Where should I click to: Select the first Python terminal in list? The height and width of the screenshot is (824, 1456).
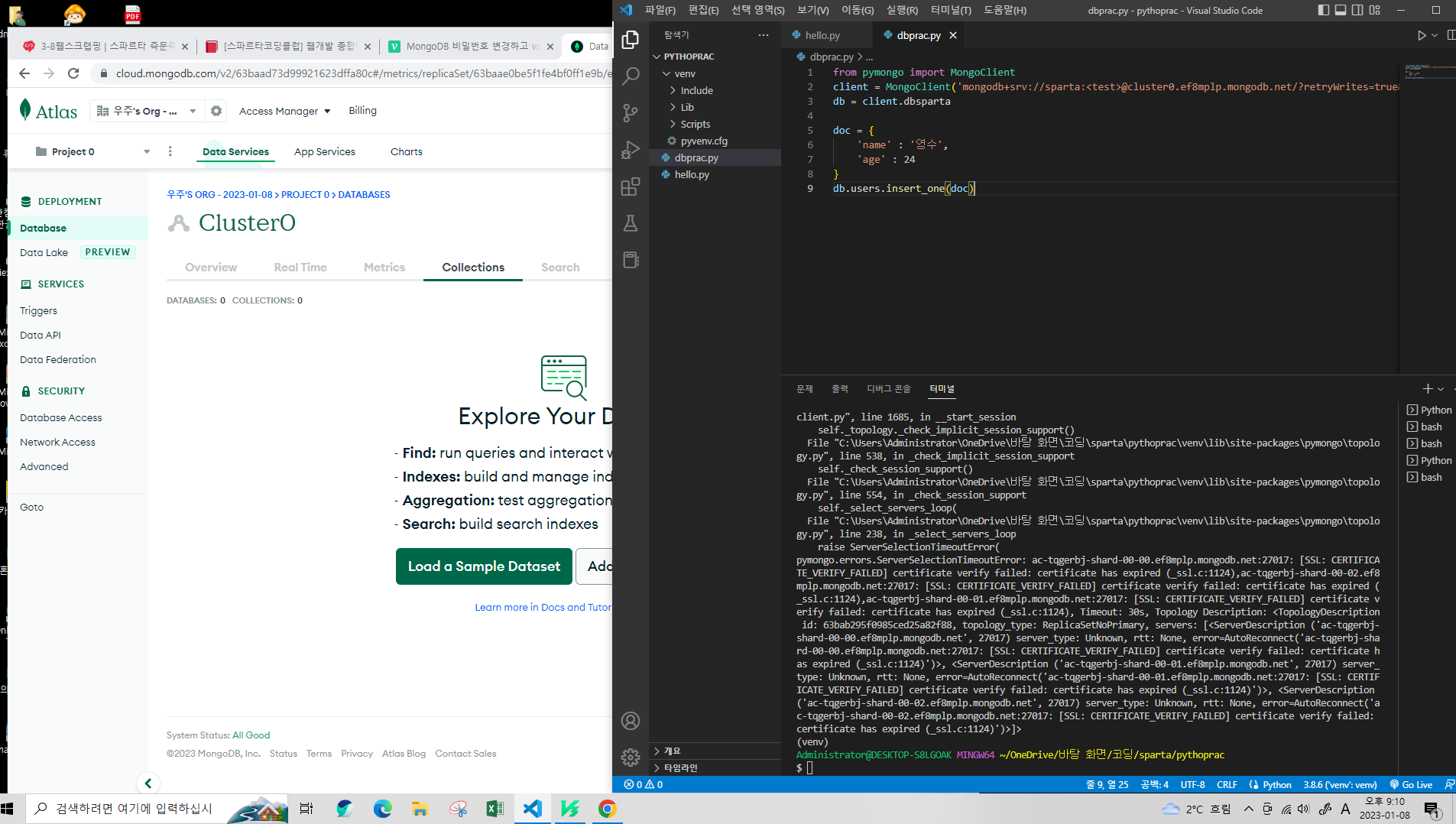1430,410
